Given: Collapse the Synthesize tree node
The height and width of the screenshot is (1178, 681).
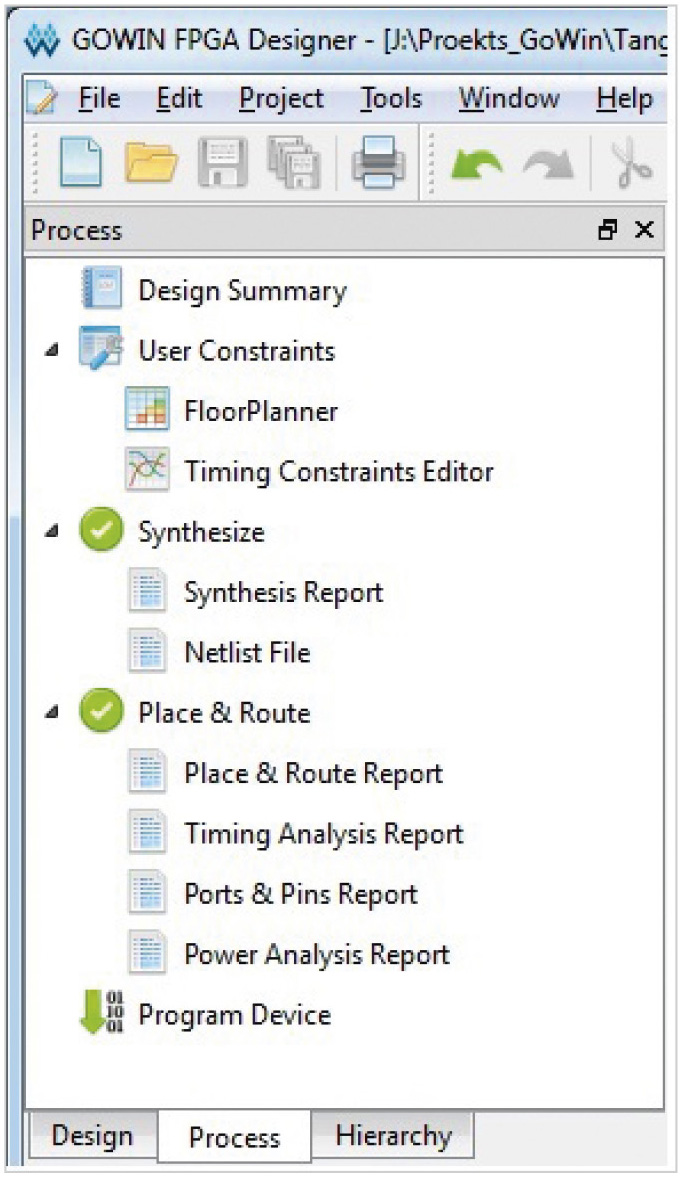Looking at the screenshot, I should click(50, 532).
